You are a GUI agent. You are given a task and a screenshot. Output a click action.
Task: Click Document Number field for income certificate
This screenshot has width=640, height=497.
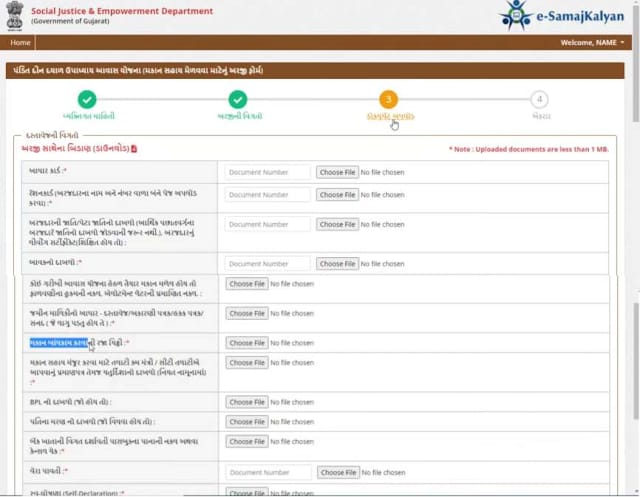pos(268,264)
